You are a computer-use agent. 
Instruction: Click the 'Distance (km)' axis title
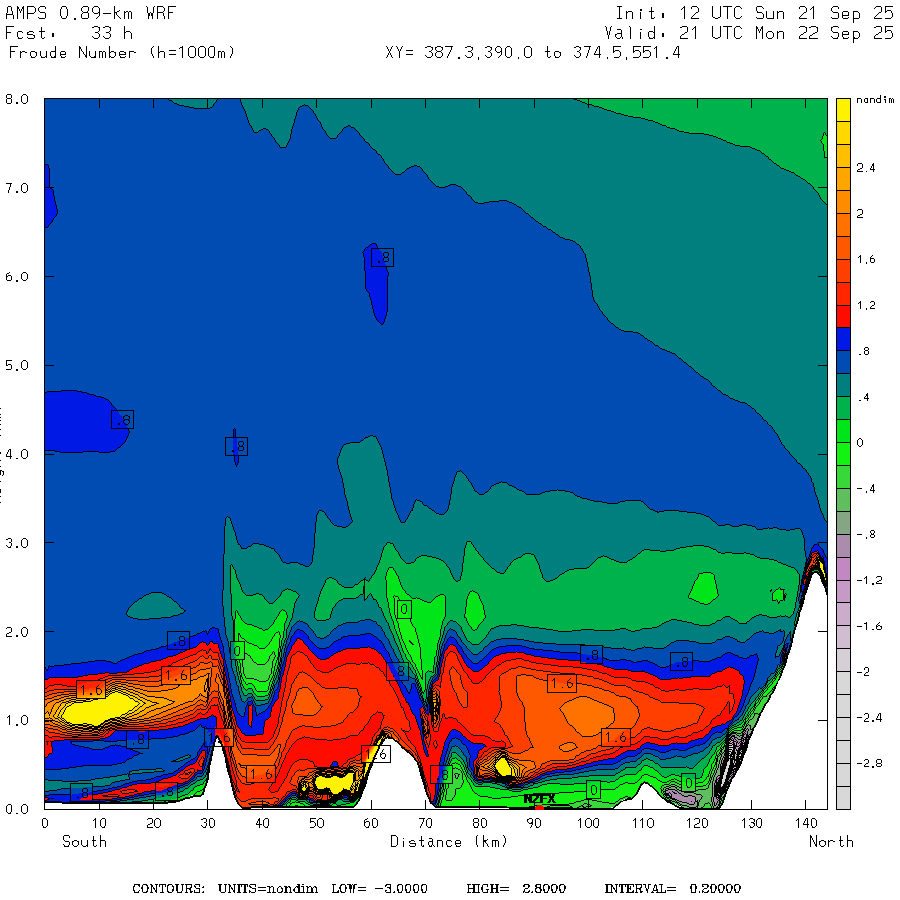click(x=449, y=842)
